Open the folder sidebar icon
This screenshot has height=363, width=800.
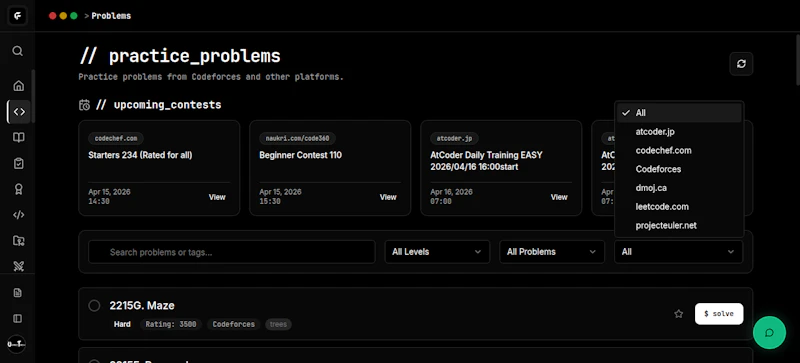(18, 240)
